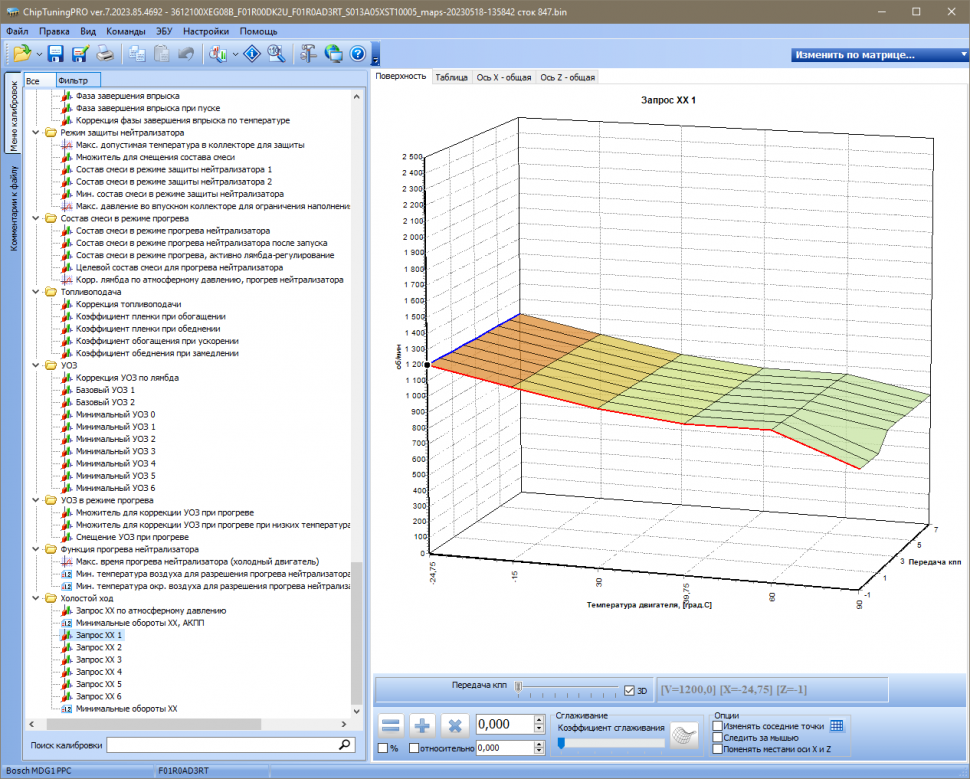Click the hammer settings tool icon
This screenshot has height=779, width=970.
307,54
